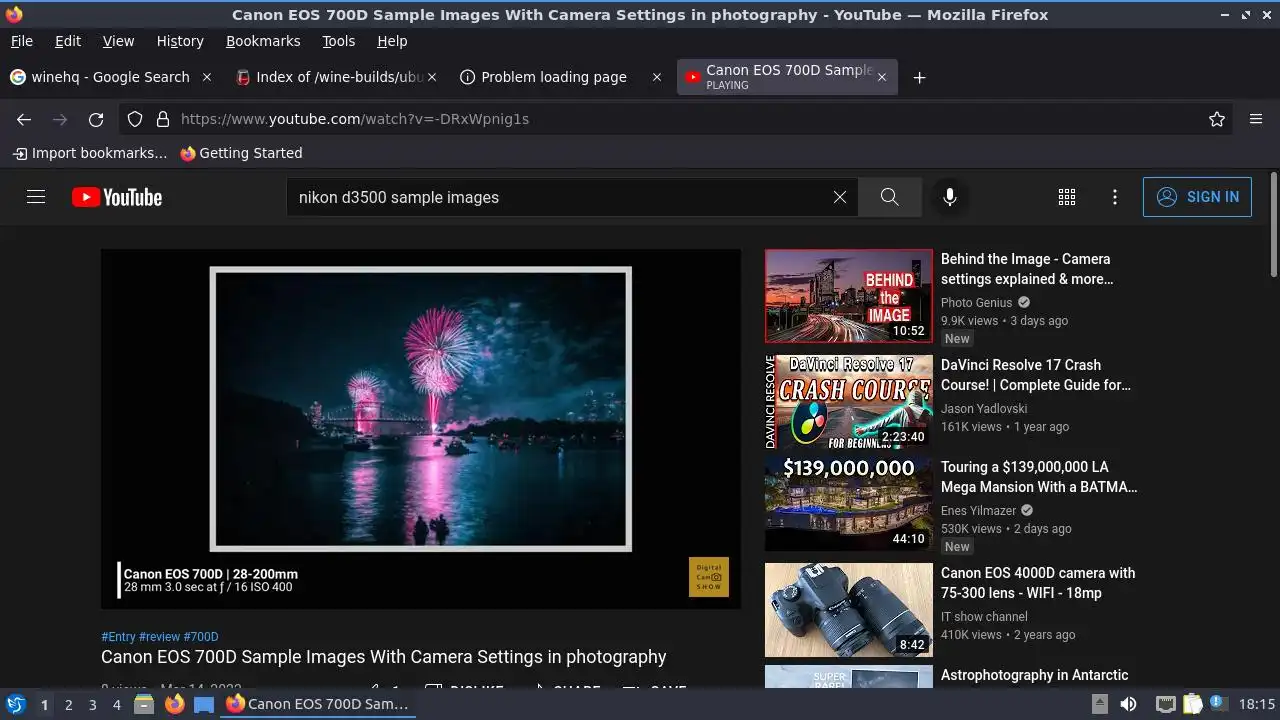Open the $139,000,000 mansion video thumbnail
Screen dimensions: 1280x720
pos(849,504)
